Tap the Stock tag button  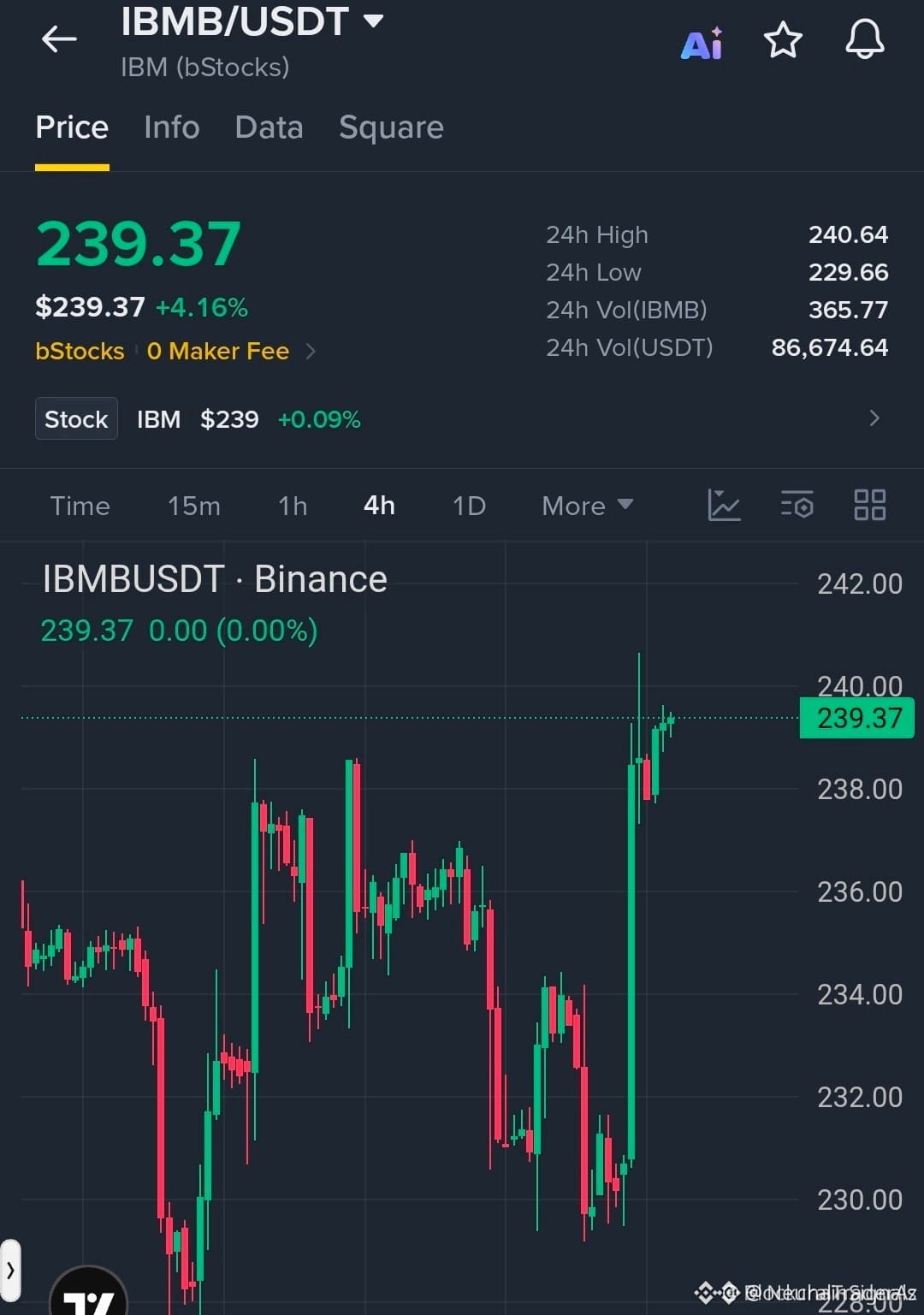click(x=76, y=418)
